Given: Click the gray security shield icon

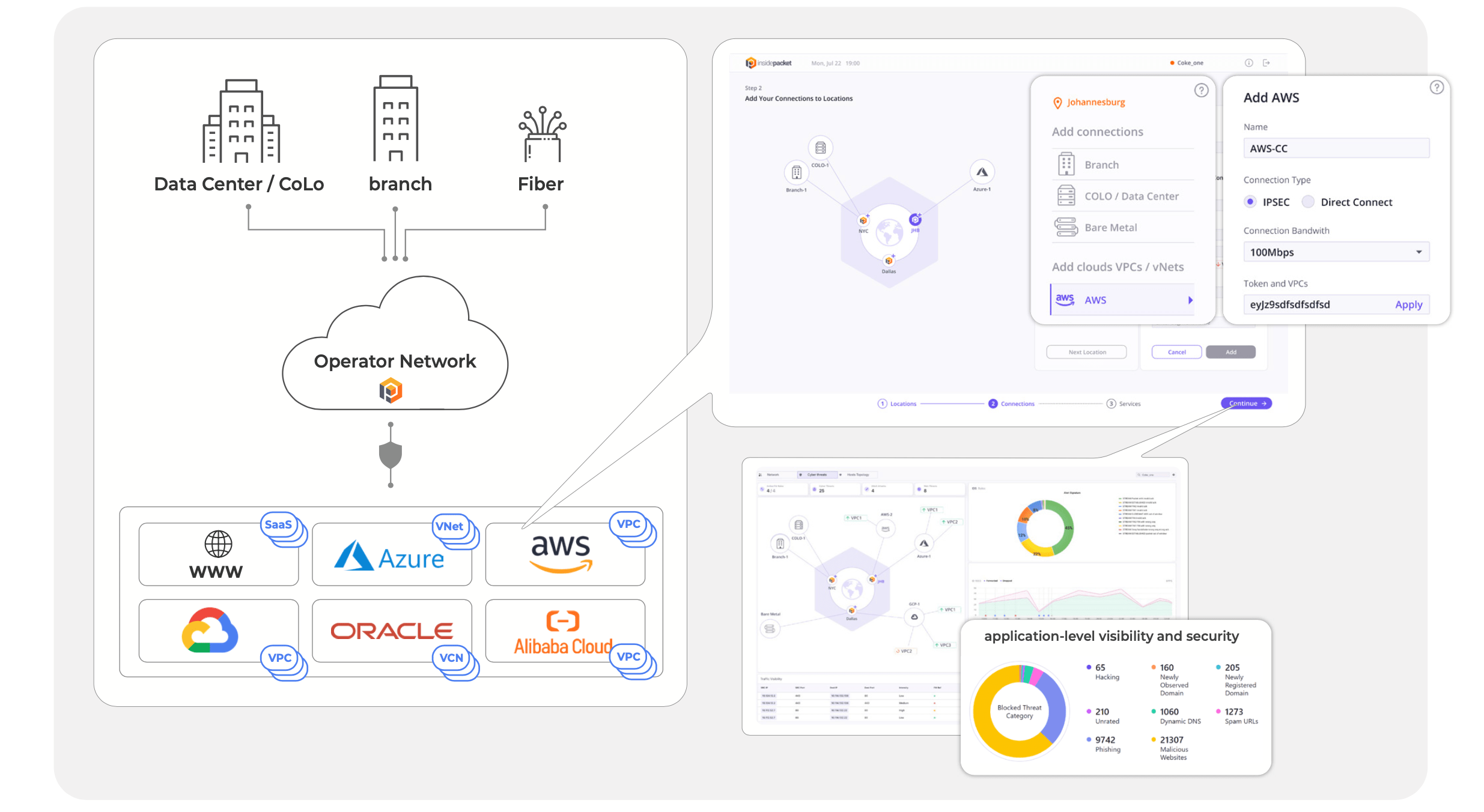Looking at the screenshot, I should [x=391, y=455].
